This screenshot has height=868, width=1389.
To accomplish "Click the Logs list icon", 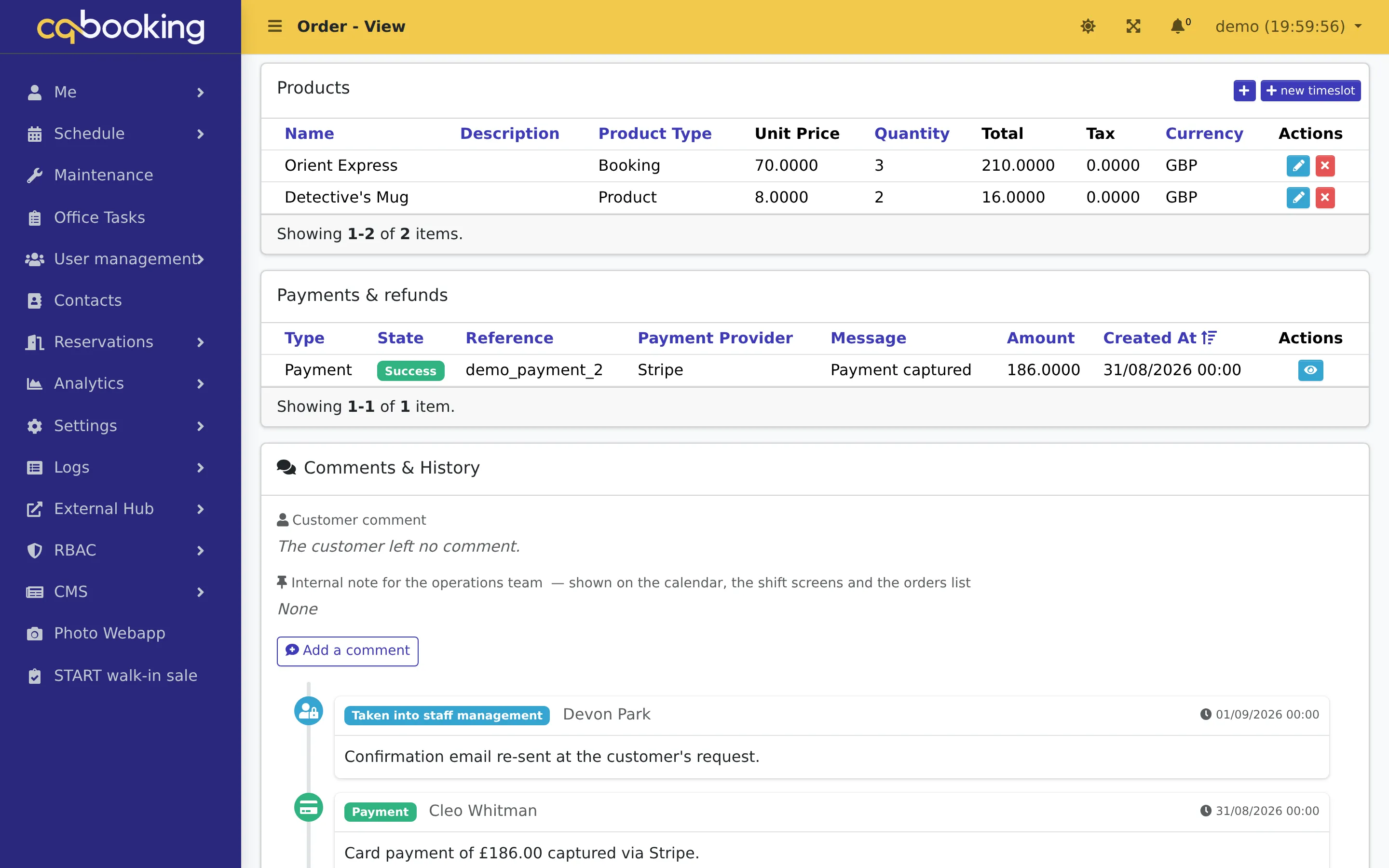I will [34, 468].
